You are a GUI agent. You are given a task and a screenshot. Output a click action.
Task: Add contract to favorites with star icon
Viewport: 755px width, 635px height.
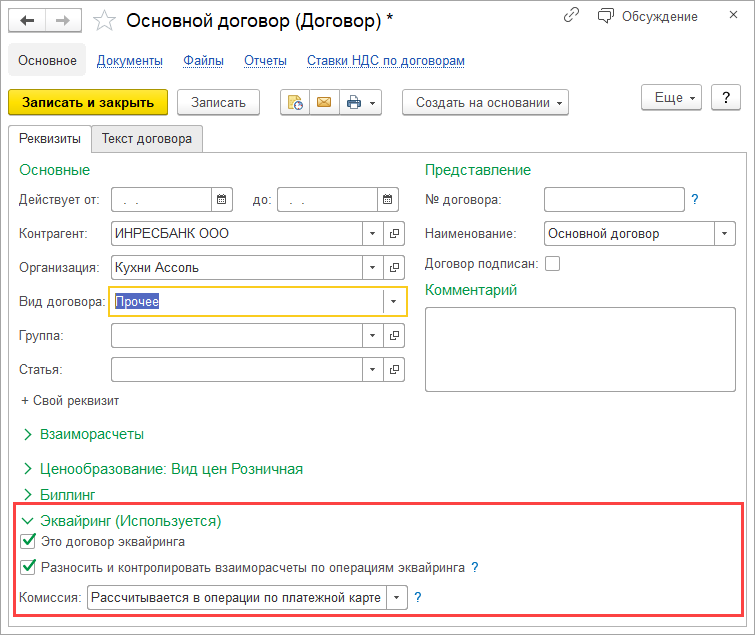coord(104,21)
